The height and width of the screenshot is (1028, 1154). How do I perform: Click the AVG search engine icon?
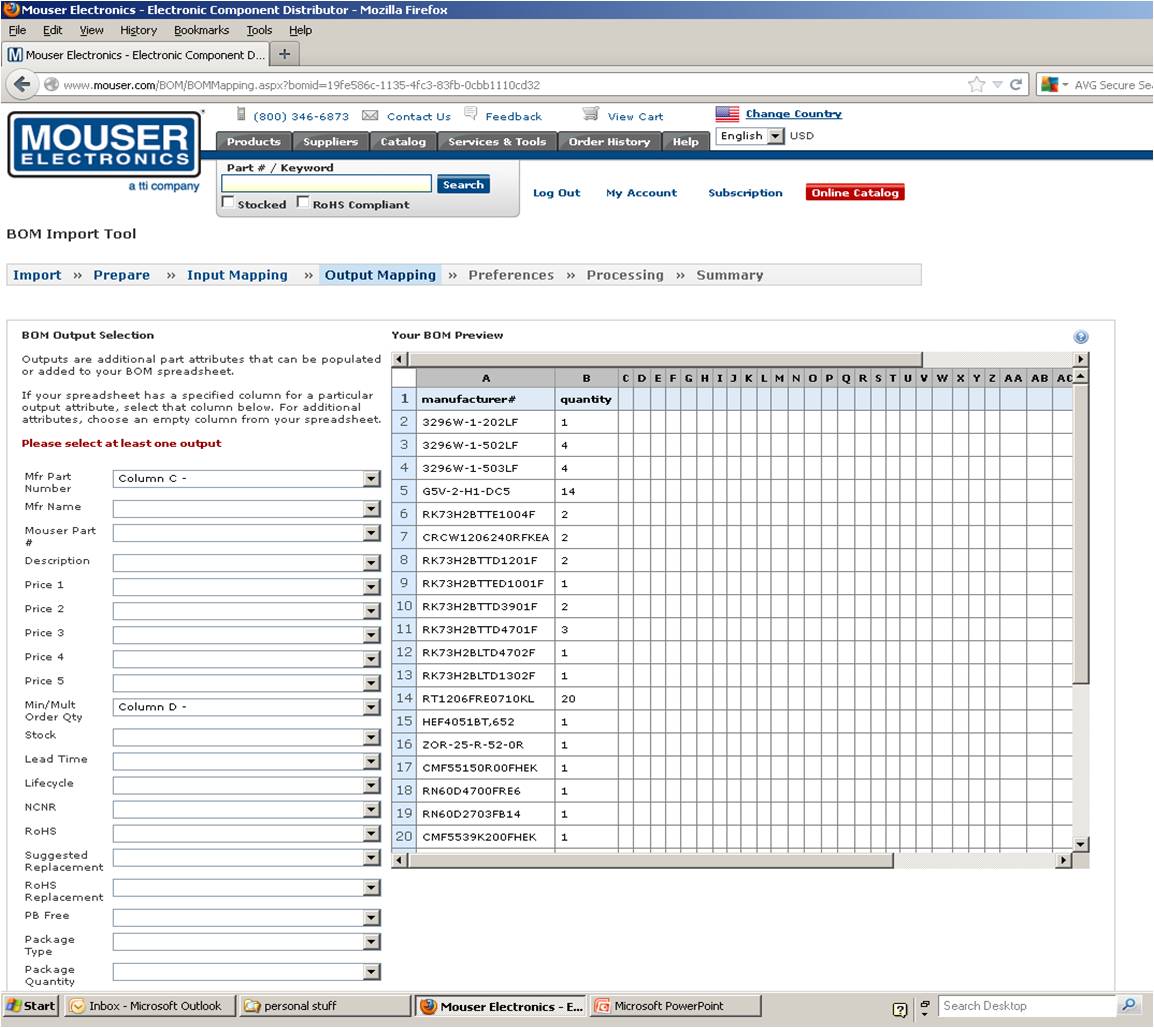click(1049, 85)
